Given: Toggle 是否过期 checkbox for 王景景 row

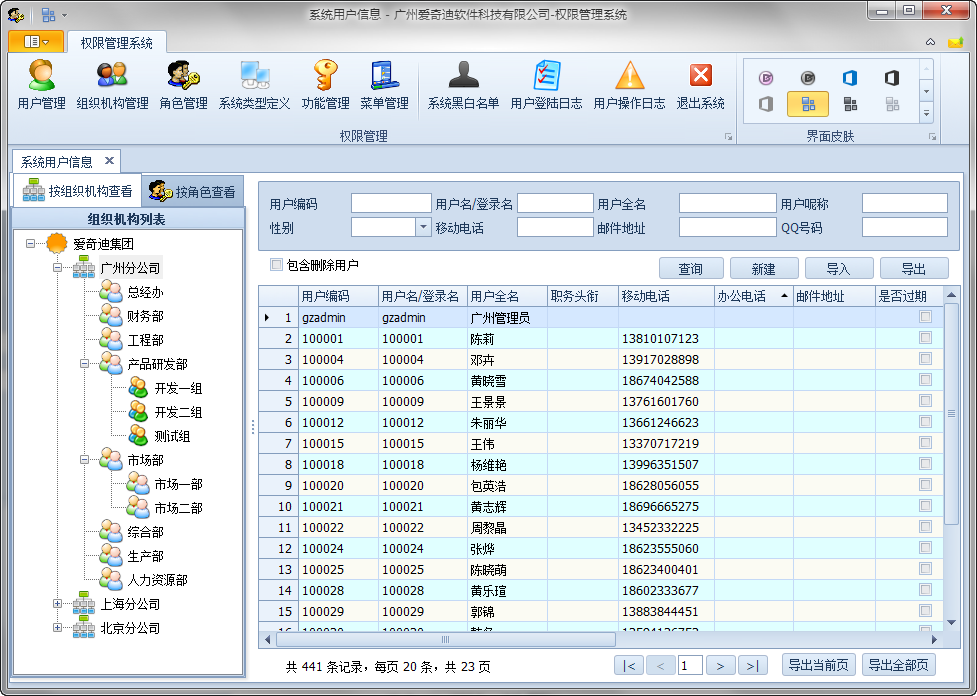Looking at the screenshot, I should pyautogui.click(x=925, y=401).
